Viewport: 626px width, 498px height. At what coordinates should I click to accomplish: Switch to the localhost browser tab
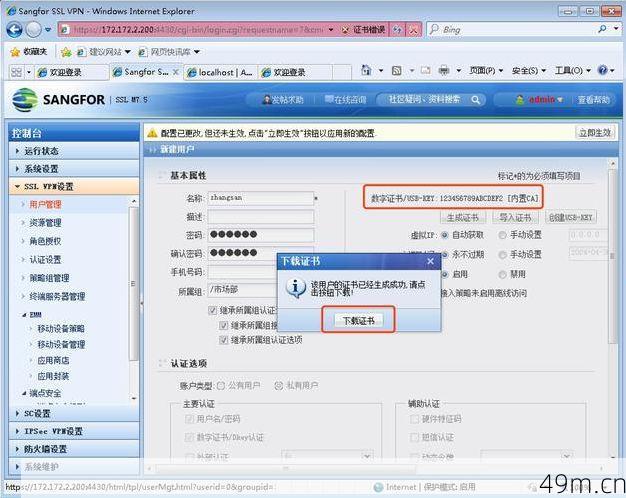tap(220, 72)
